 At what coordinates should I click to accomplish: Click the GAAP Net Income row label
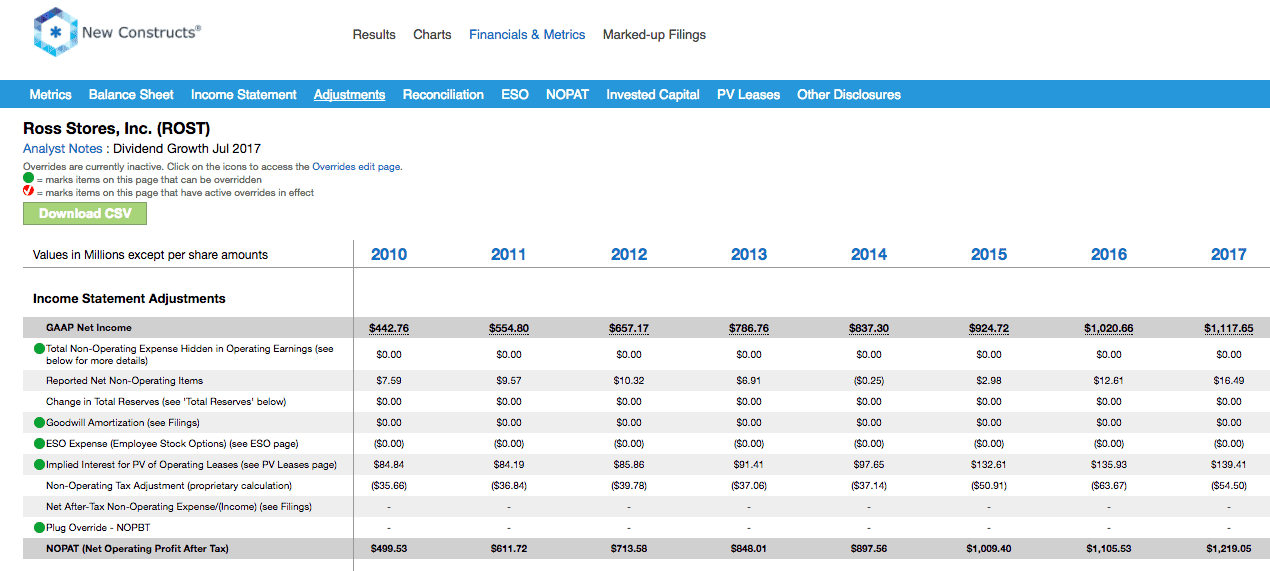[x=89, y=328]
